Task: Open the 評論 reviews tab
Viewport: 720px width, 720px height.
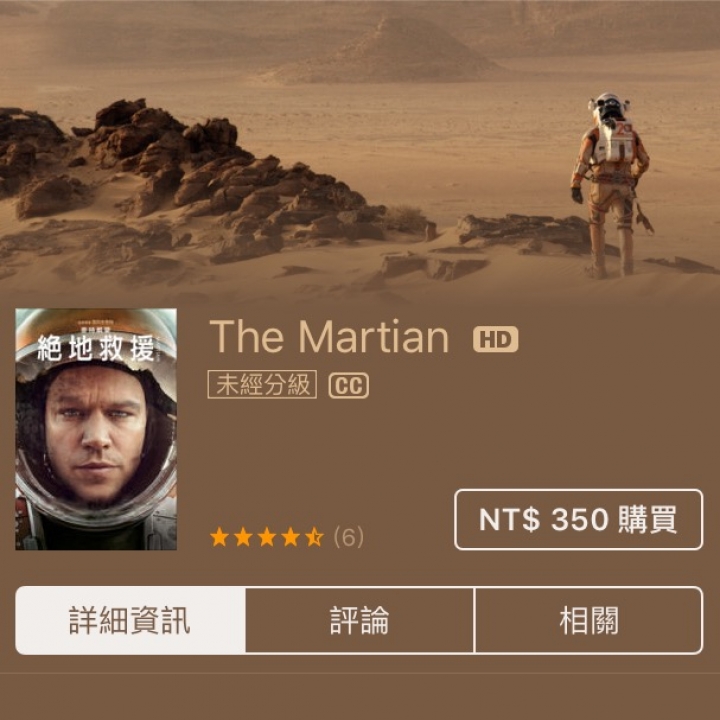Action: coord(360,620)
